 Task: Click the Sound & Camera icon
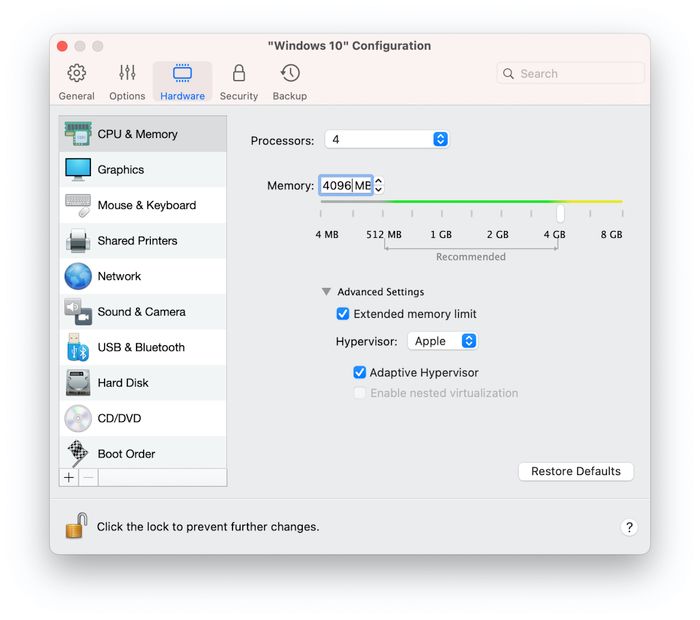(78, 311)
